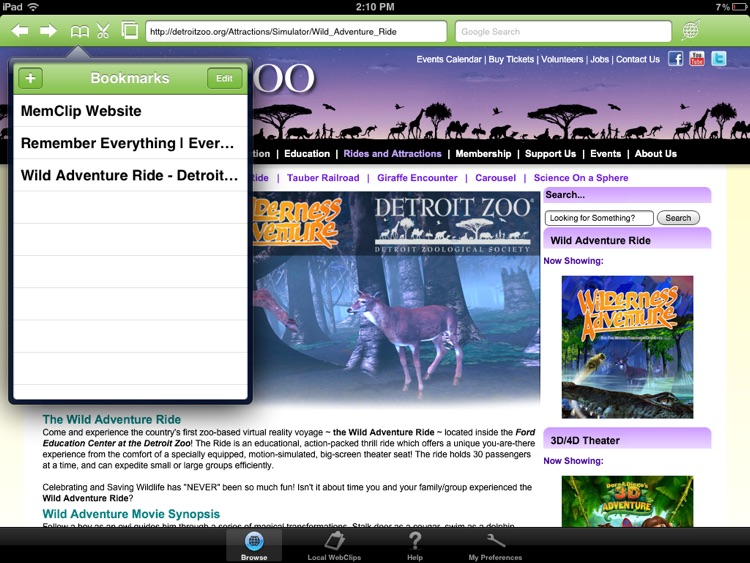The height and width of the screenshot is (563, 750).
Task: Open the Jobs link
Action: (599, 59)
